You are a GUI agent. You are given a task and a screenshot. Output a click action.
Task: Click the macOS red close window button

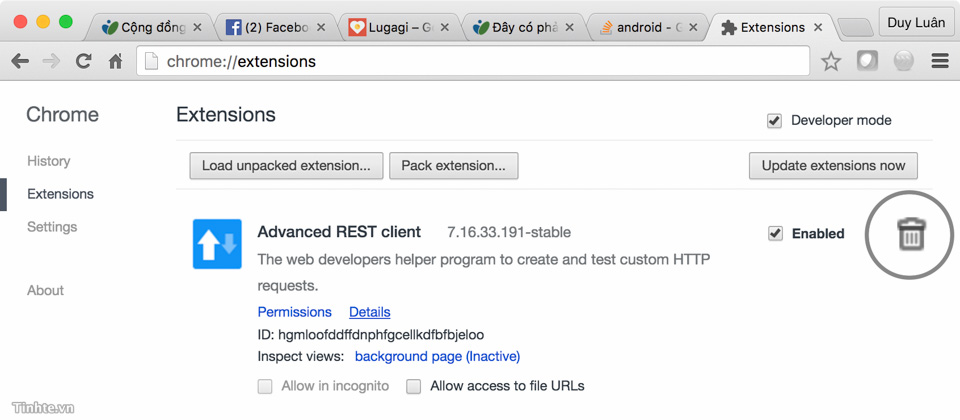point(20,22)
